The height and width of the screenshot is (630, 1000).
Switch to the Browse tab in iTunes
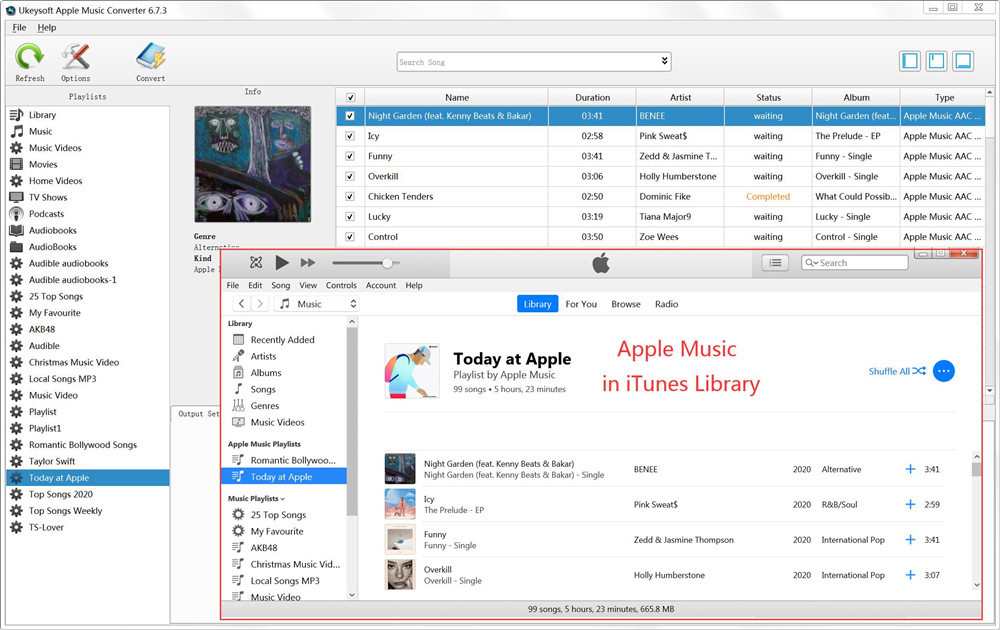pyautogui.click(x=626, y=304)
